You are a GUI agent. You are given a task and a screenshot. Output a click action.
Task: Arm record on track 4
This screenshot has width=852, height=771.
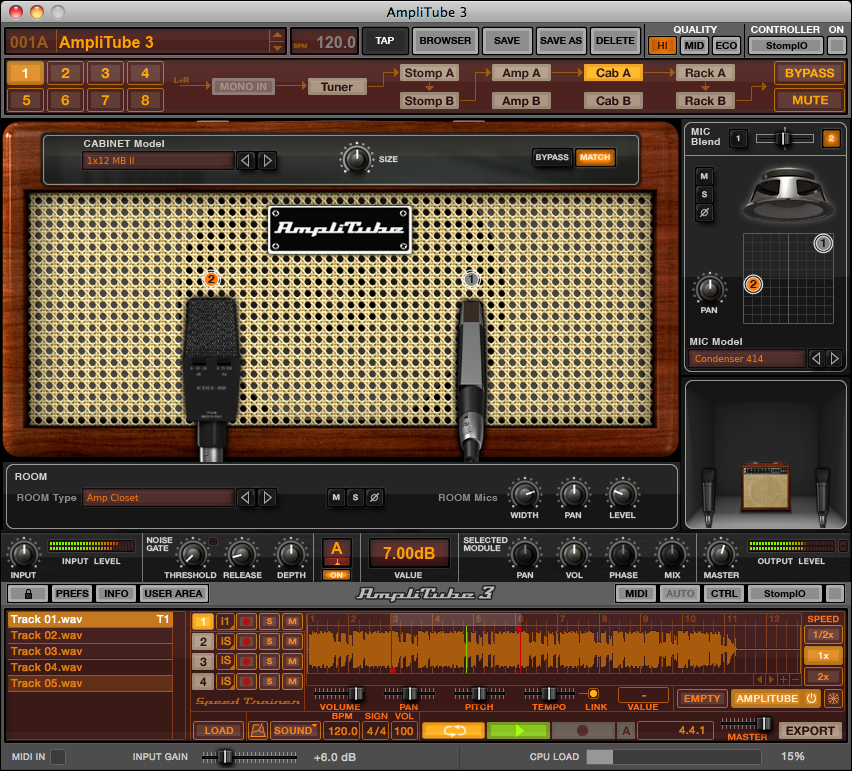pos(246,681)
